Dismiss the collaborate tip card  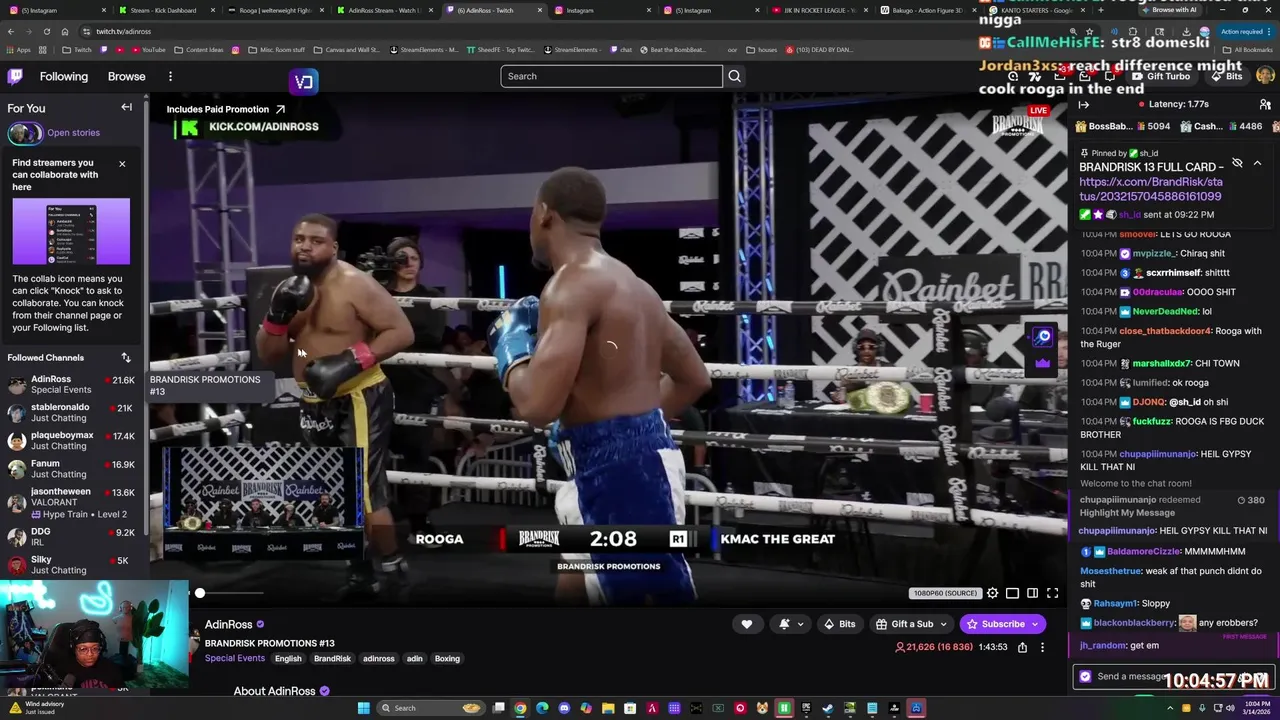point(122,163)
